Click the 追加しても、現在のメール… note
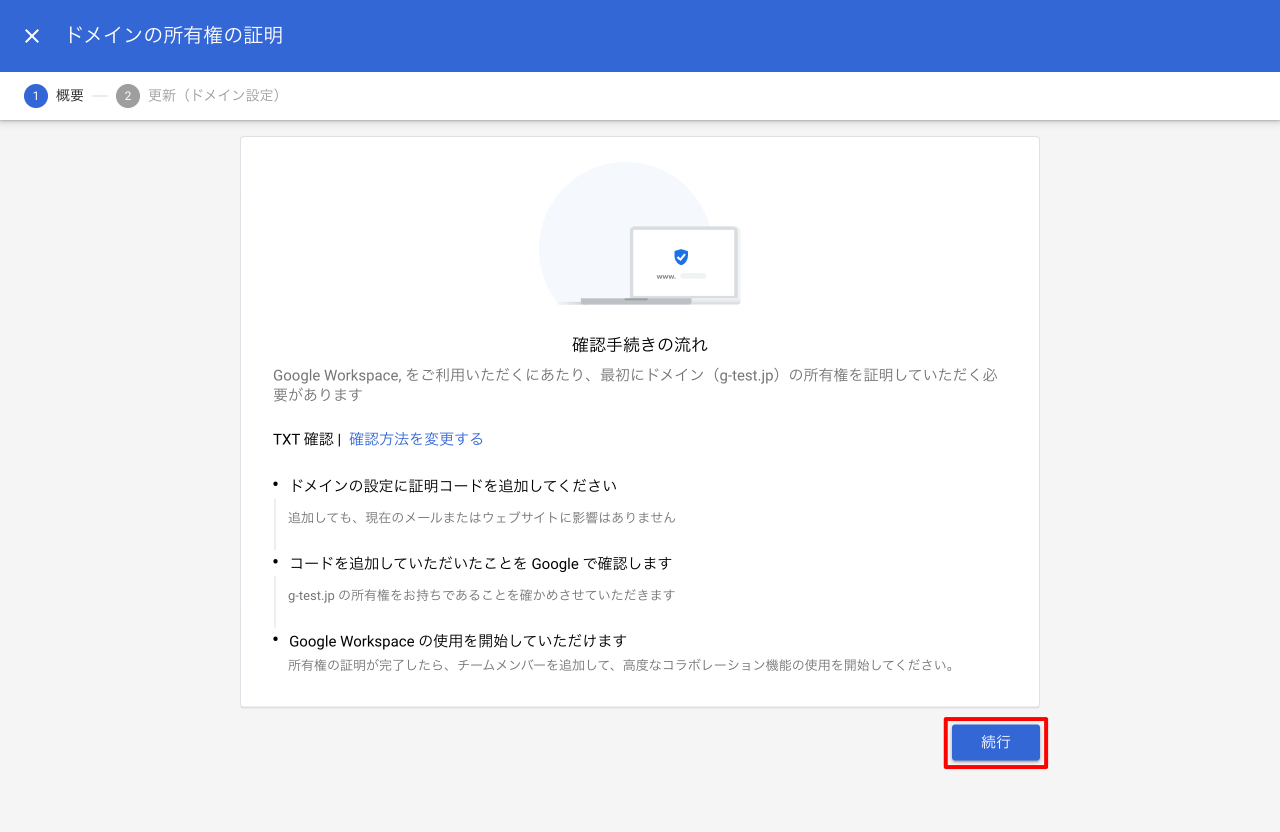Image resolution: width=1280 pixels, height=832 pixels. (x=482, y=518)
